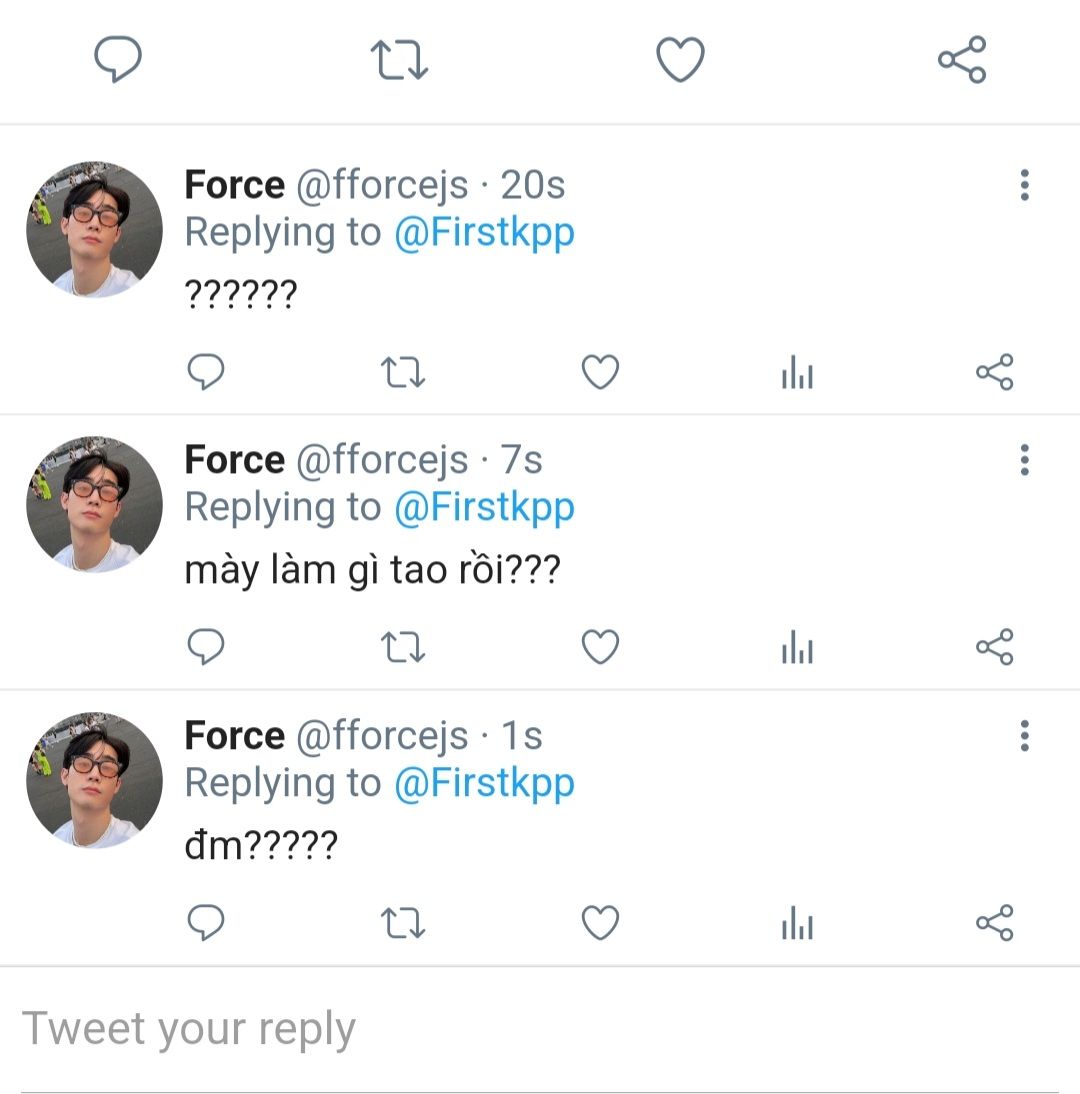Like the '??????' reply tweet
Screen dimensions: 1080x1094
(x=600, y=372)
